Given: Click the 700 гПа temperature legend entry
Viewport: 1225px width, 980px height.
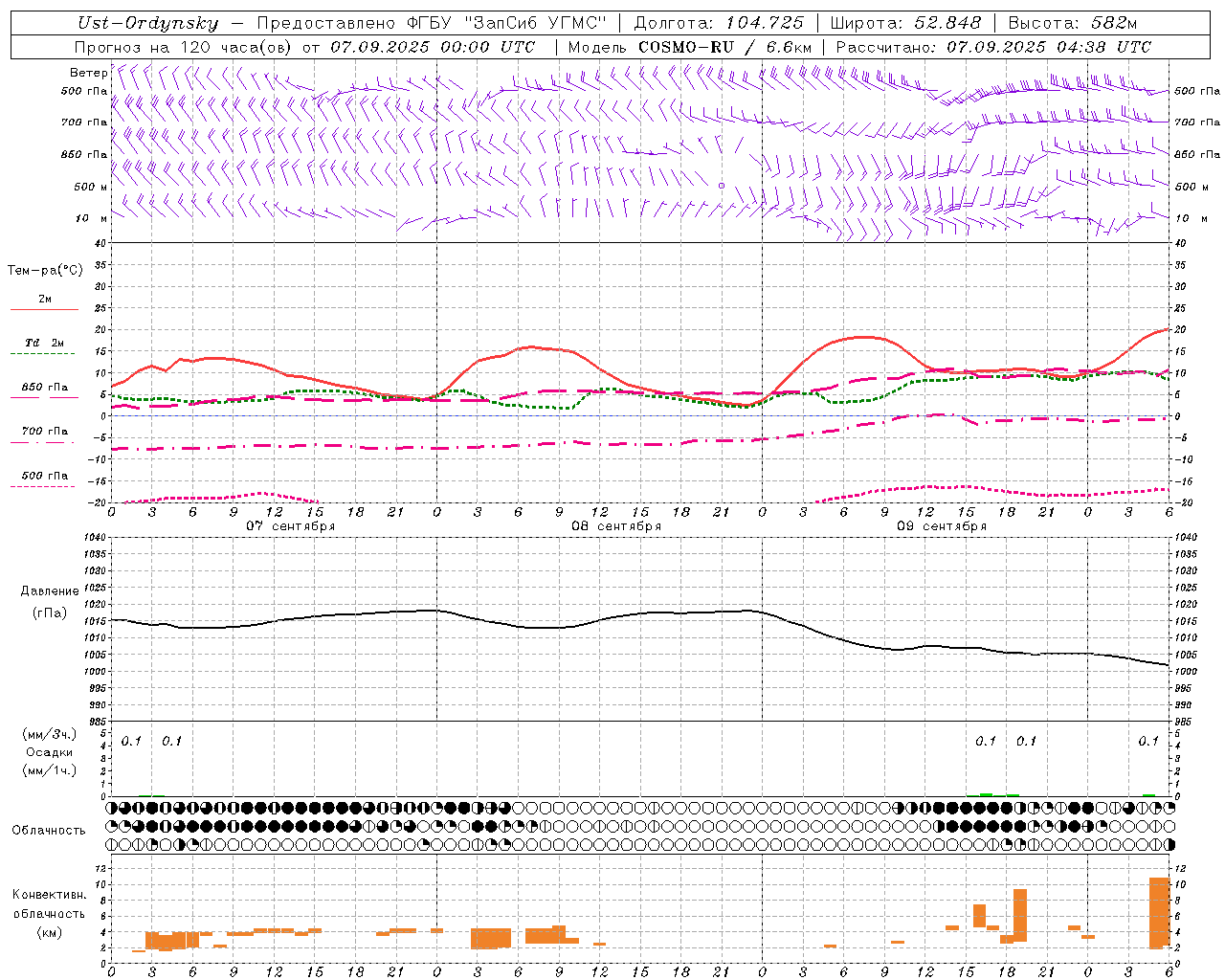Looking at the screenshot, I should point(44,432).
